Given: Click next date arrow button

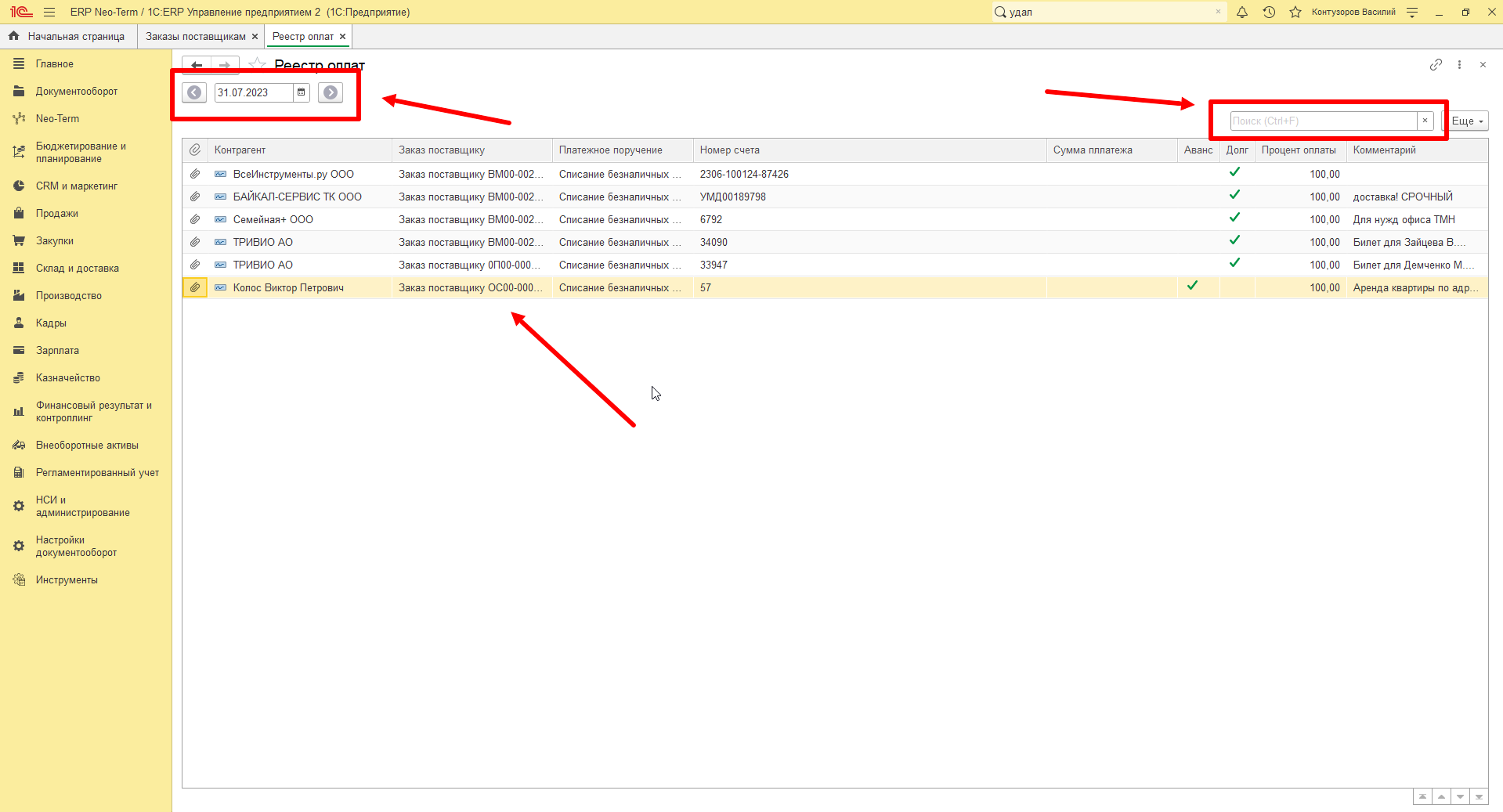Looking at the screenshot, I should [x=331, y=92].
